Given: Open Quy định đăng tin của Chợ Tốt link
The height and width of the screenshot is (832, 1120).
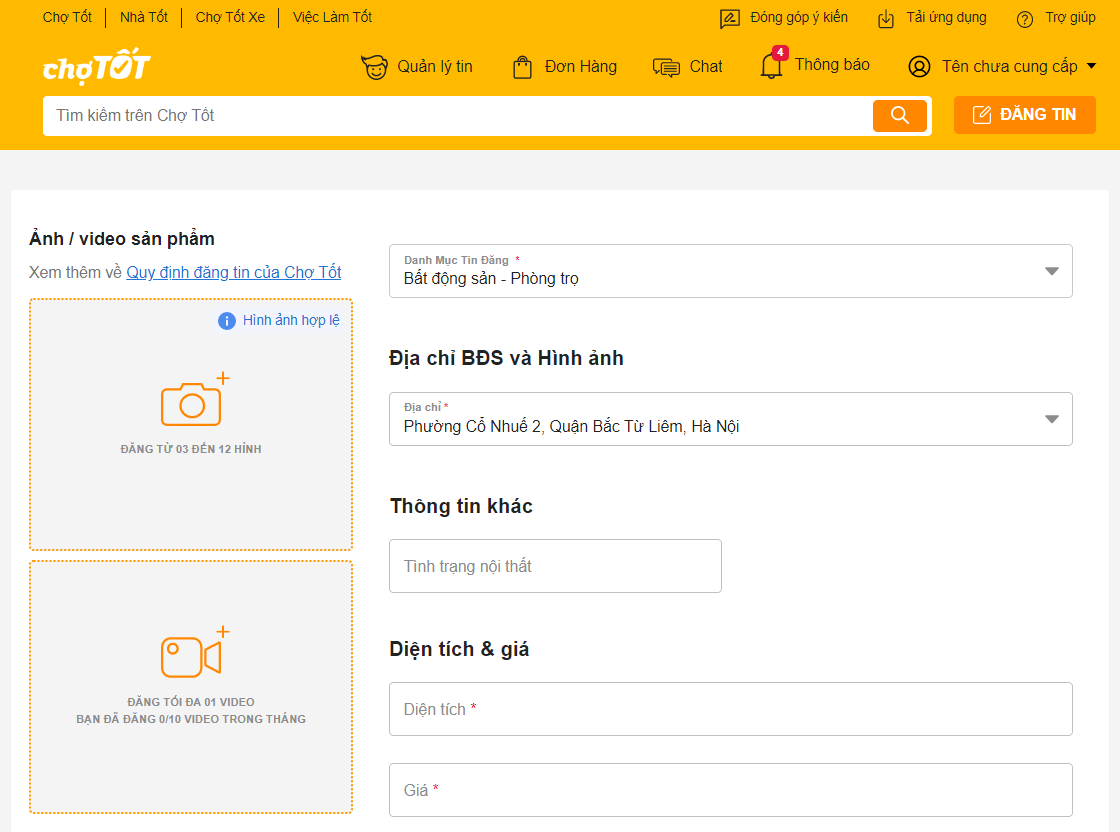Looking at the screenshot, I should (x=233, y=273).
